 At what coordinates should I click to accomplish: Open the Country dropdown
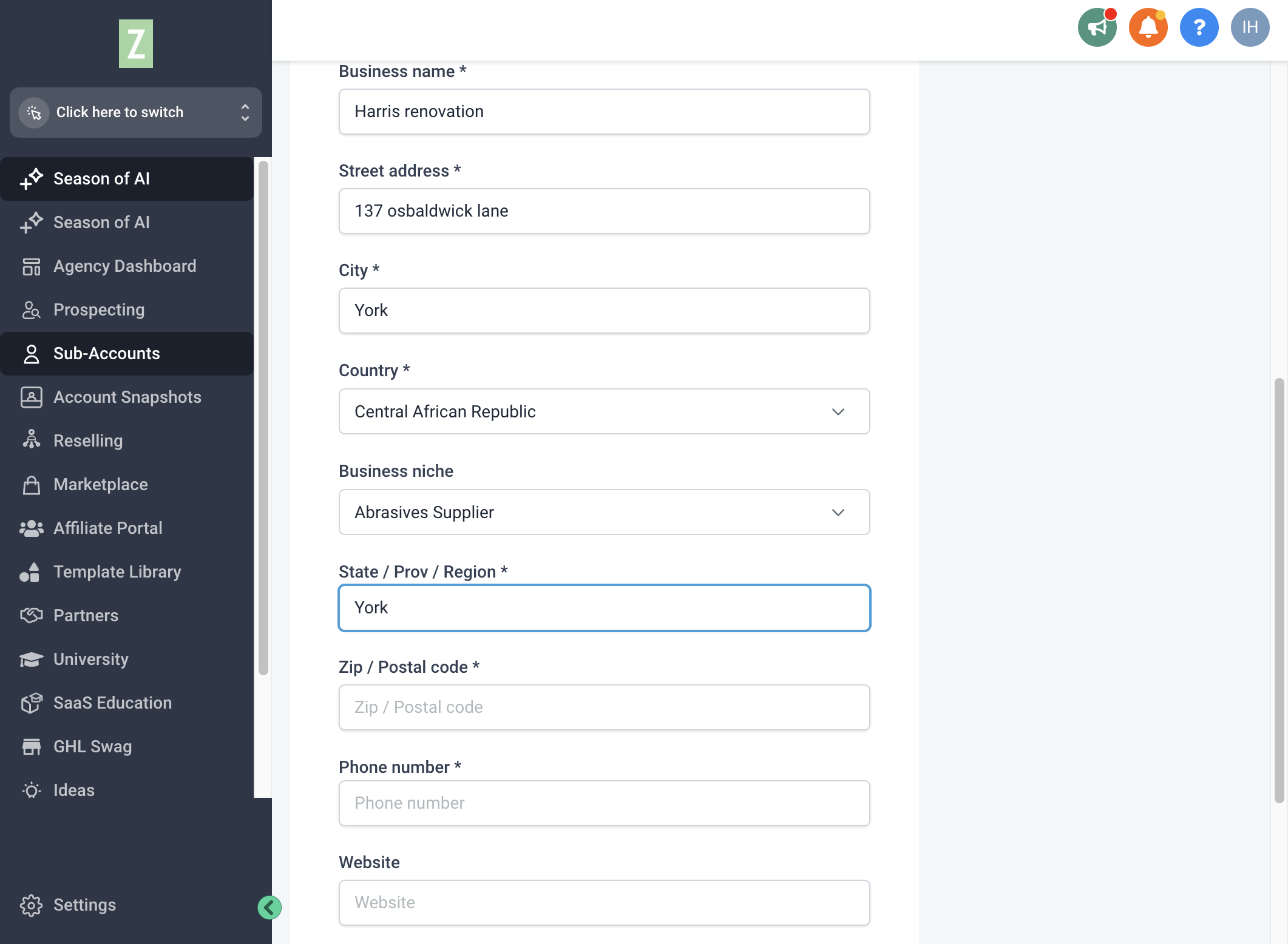(x=604, y=411)
